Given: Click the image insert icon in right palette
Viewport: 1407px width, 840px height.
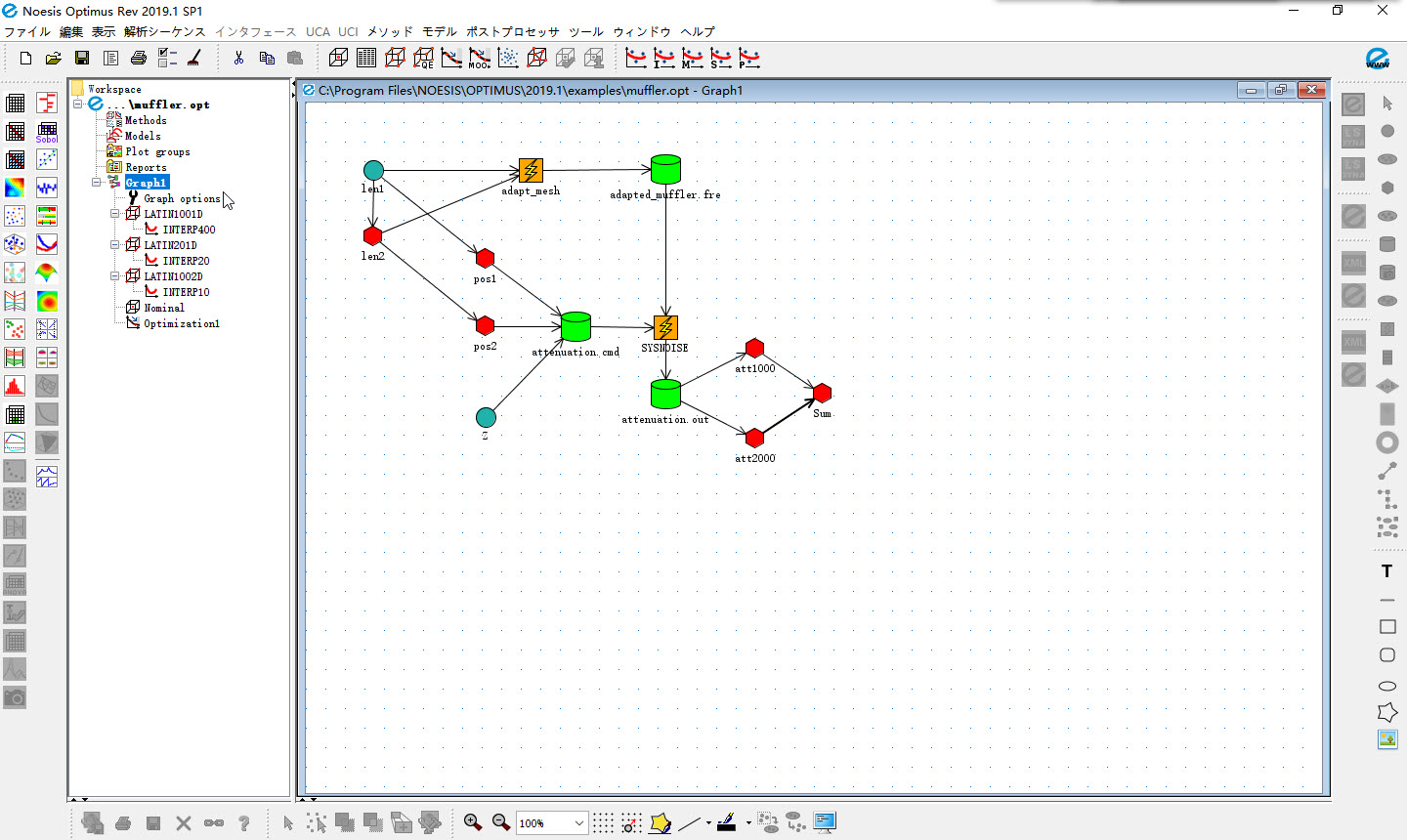Looking at the screenshot, I should pos(1386,739).
